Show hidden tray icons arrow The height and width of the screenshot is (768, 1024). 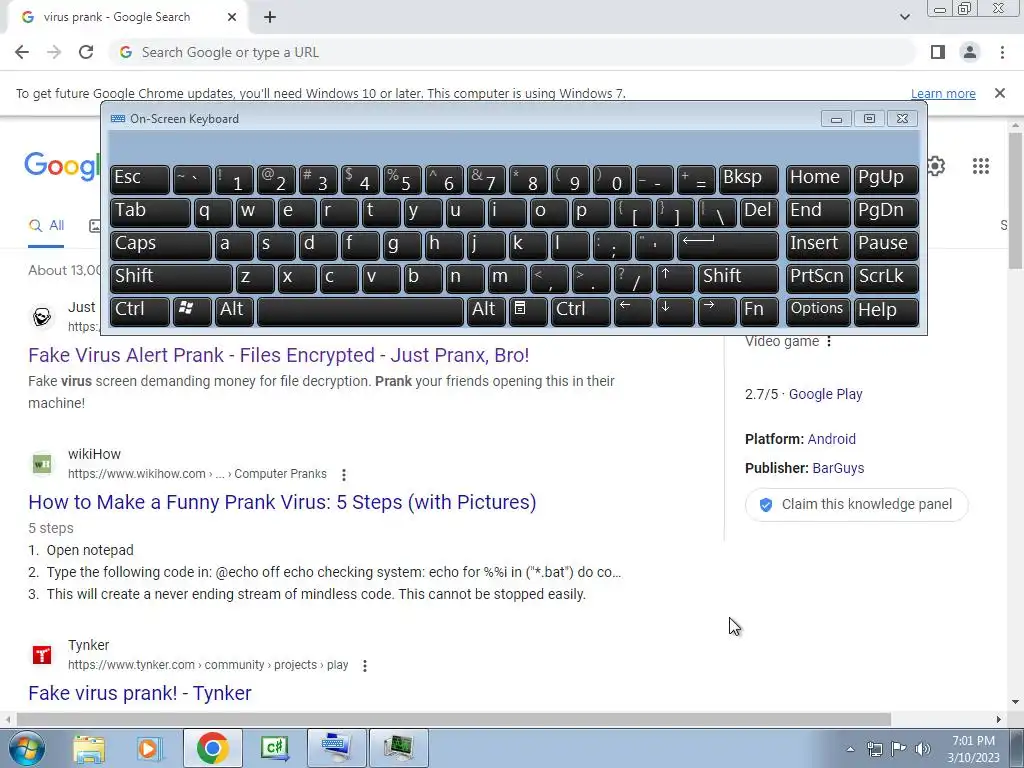(x=850, y=749)
